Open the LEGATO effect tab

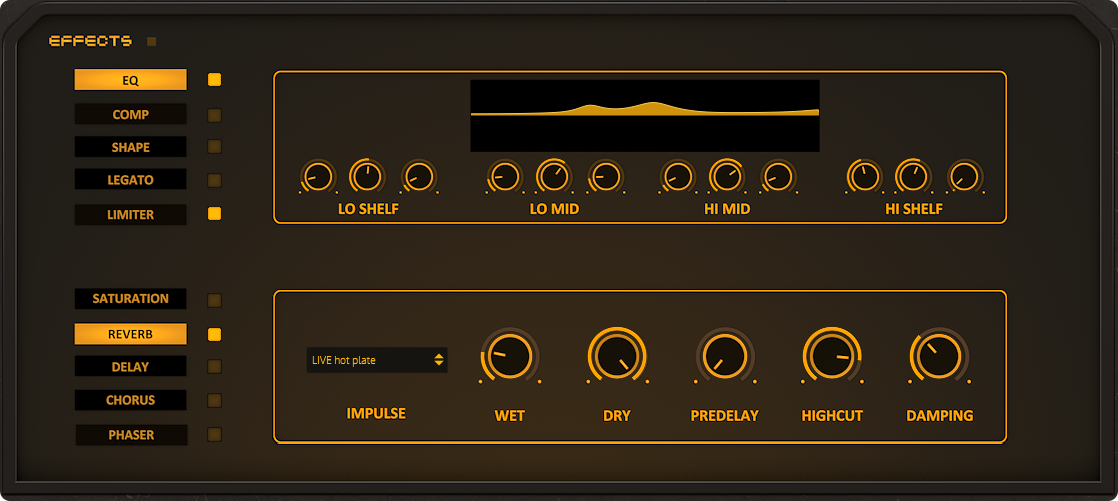(x=130, y=180)
